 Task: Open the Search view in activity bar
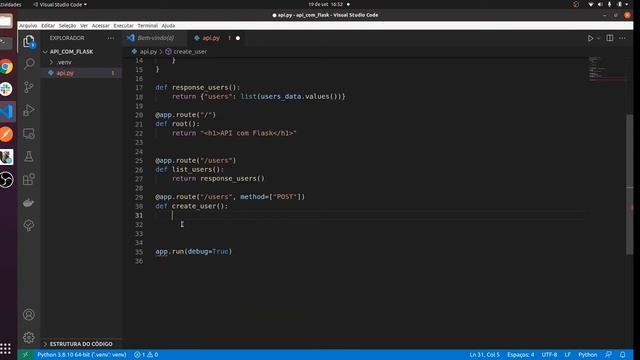[x=29, y=63]
